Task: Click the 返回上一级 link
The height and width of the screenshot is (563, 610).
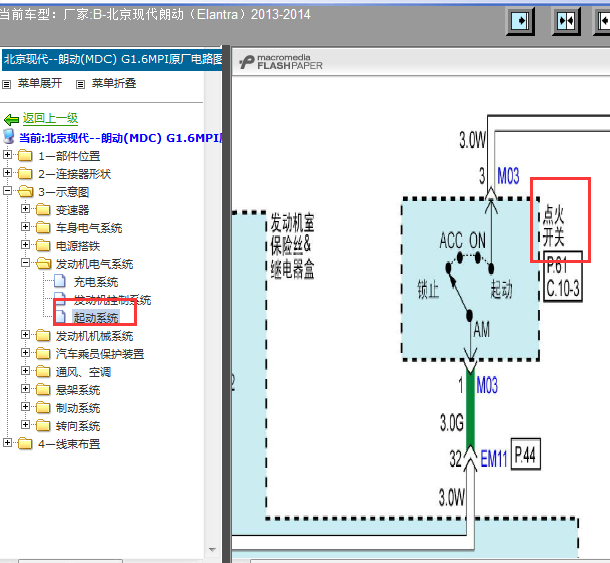Action: pos(50,118)
